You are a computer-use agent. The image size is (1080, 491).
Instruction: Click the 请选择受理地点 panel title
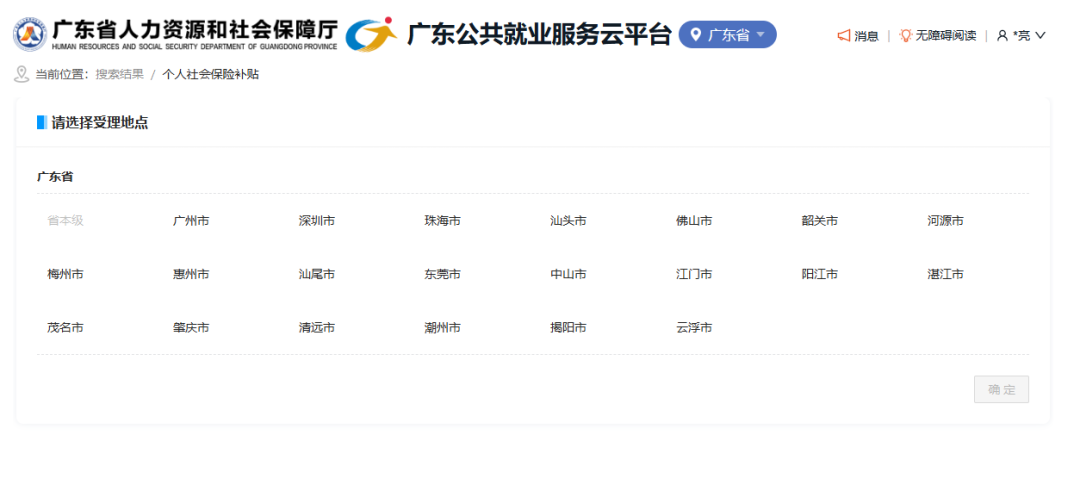(100, 123)
